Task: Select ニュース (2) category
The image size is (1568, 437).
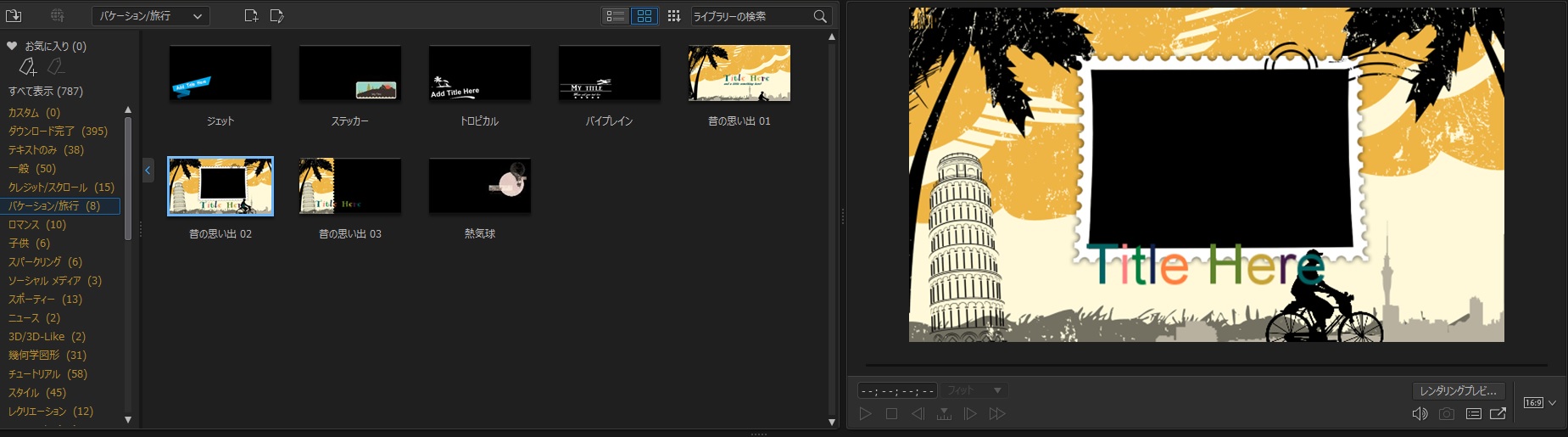Action: point(34,317)
